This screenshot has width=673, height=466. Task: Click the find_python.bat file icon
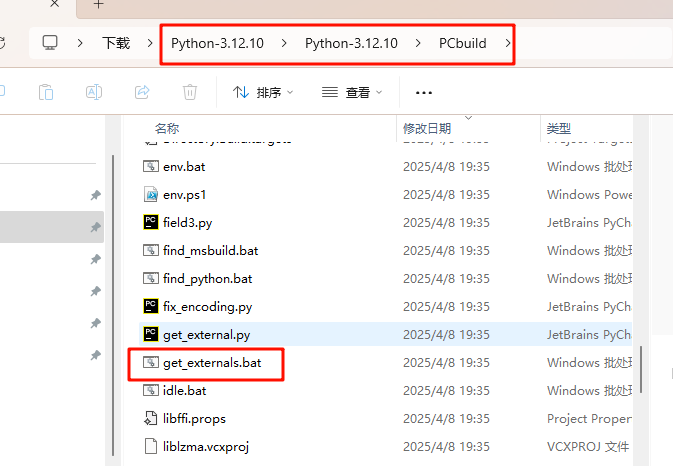pyautogui.click(x=151, y=278)
